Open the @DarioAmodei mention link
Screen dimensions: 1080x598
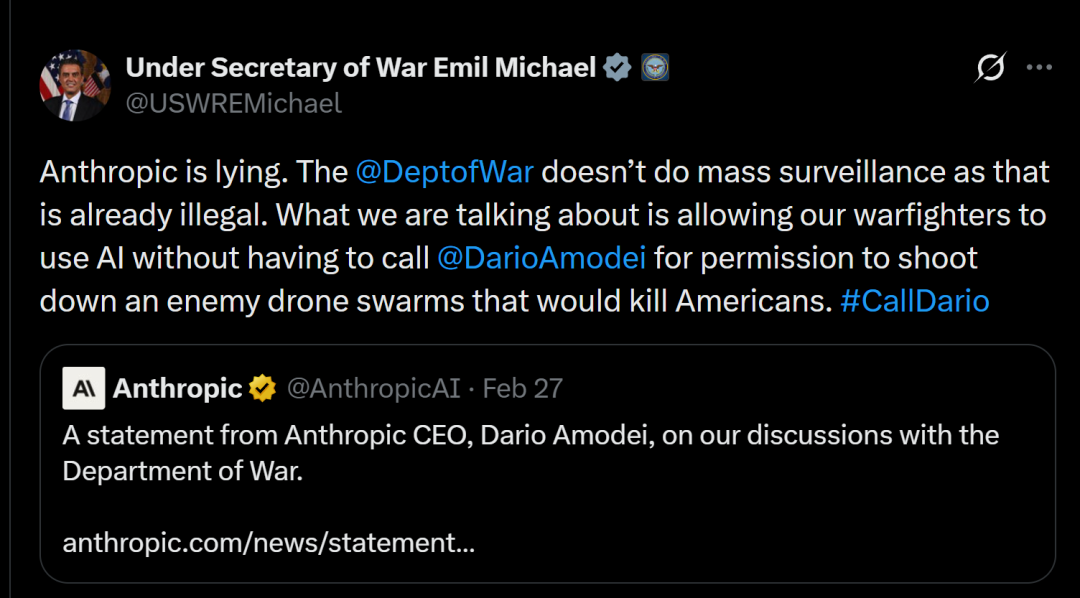point(542,258)
